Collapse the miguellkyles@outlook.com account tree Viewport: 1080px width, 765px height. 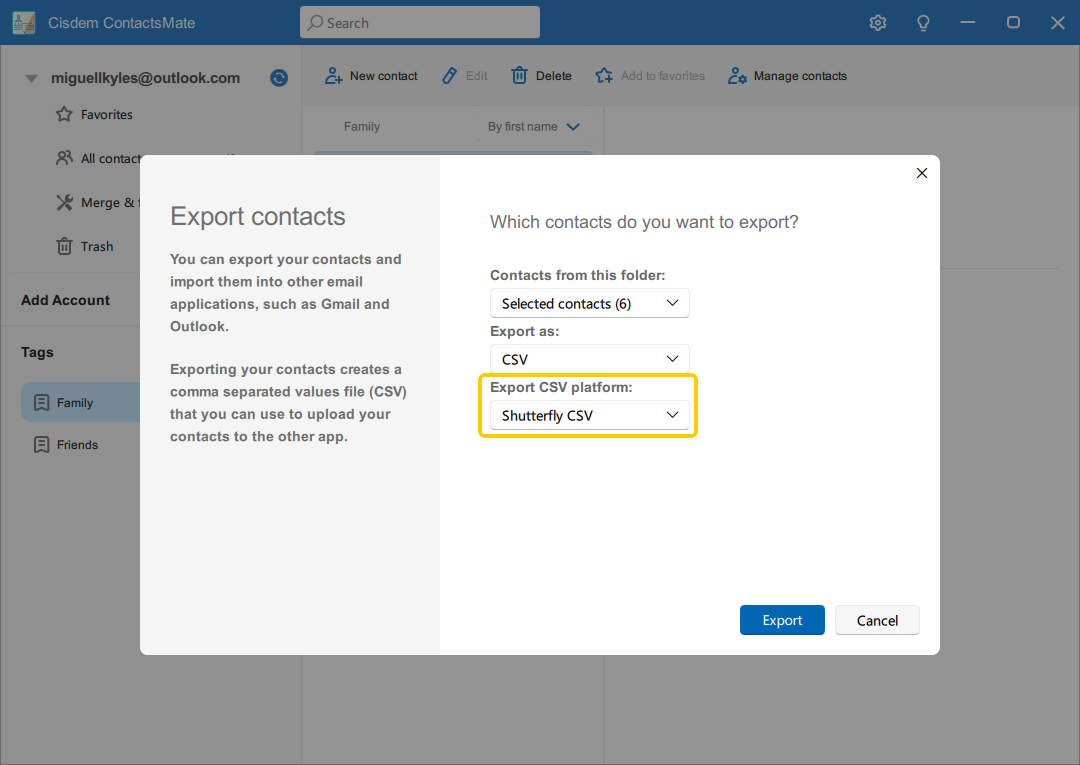point(32,78)
